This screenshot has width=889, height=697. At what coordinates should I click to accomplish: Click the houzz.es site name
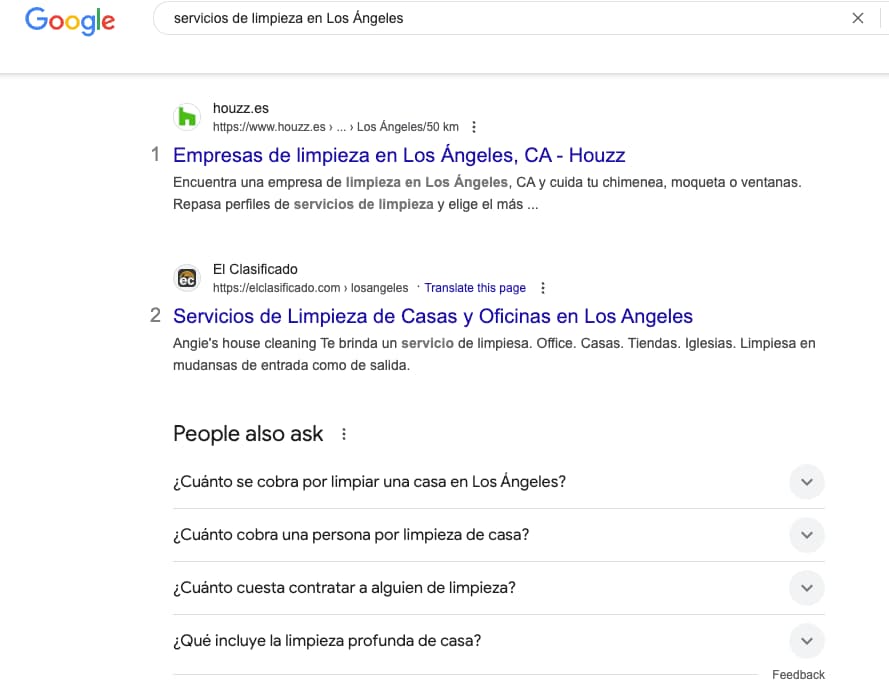pyautogui.click(x=241, y=108)
